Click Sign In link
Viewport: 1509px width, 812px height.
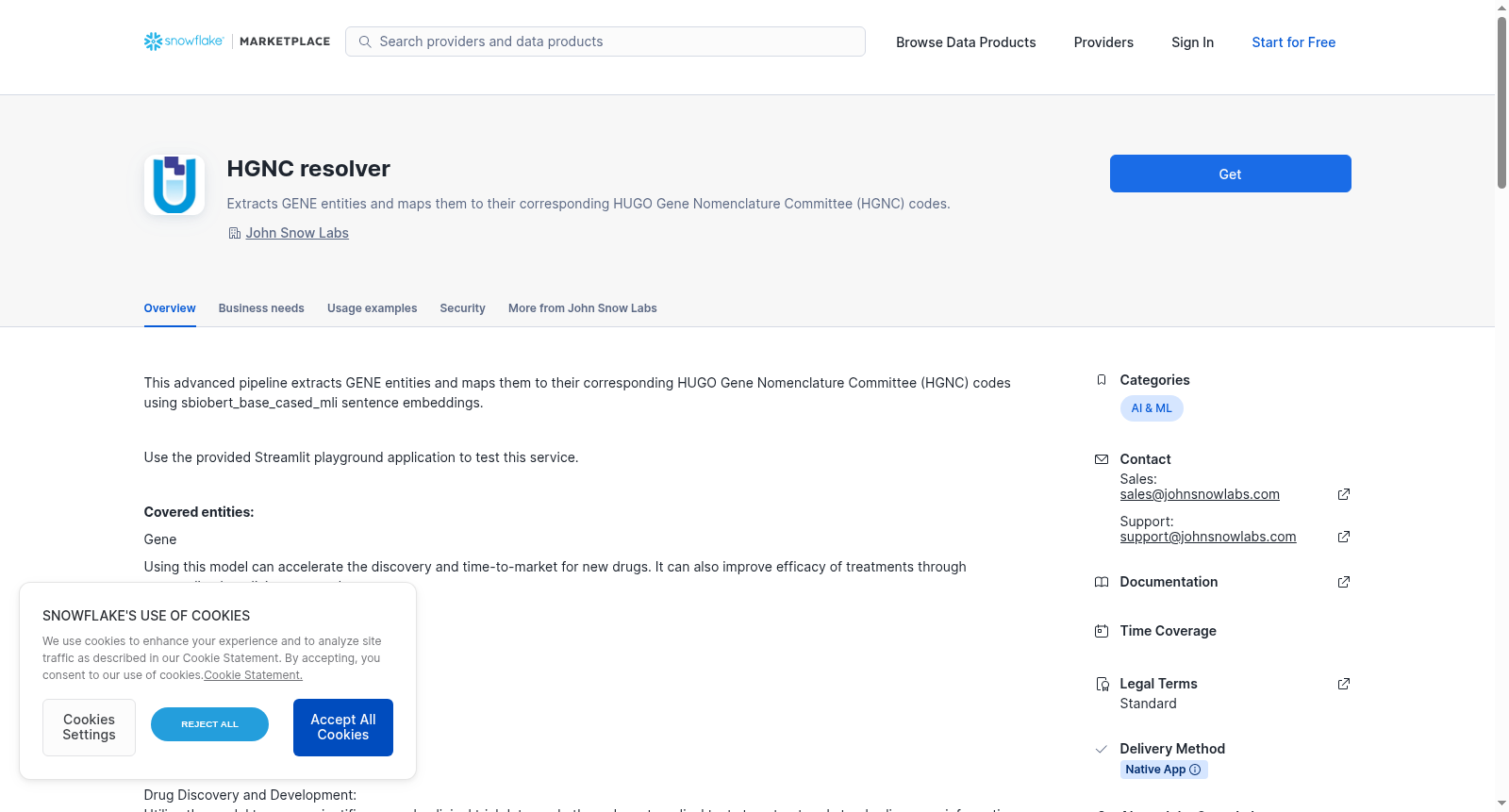point(1192,42)
